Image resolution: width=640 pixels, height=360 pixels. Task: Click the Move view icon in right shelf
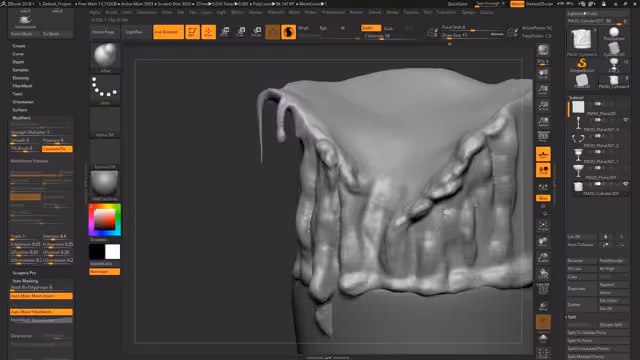point(543,242)
